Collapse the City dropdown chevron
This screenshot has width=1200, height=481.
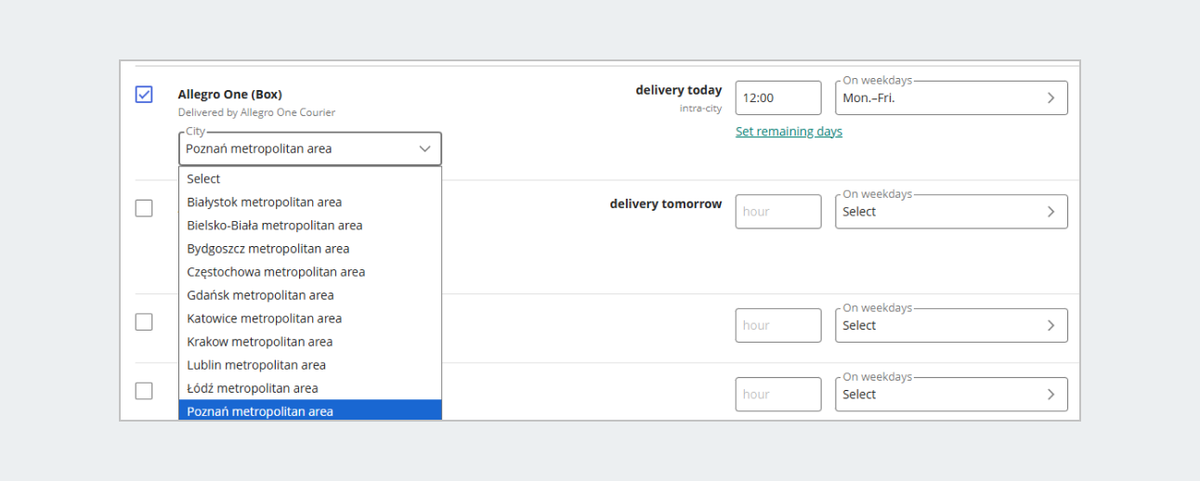425,149
